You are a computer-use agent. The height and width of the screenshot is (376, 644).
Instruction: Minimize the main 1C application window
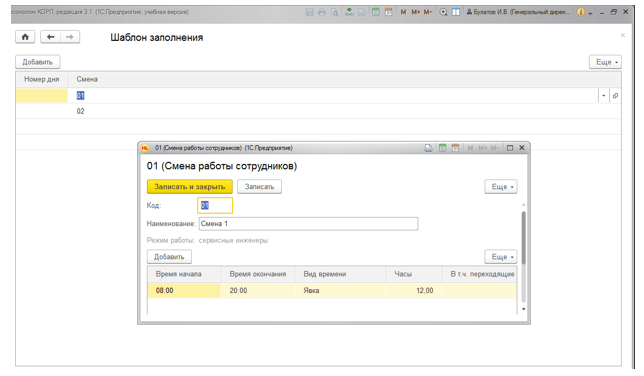(x=602, y=13)
